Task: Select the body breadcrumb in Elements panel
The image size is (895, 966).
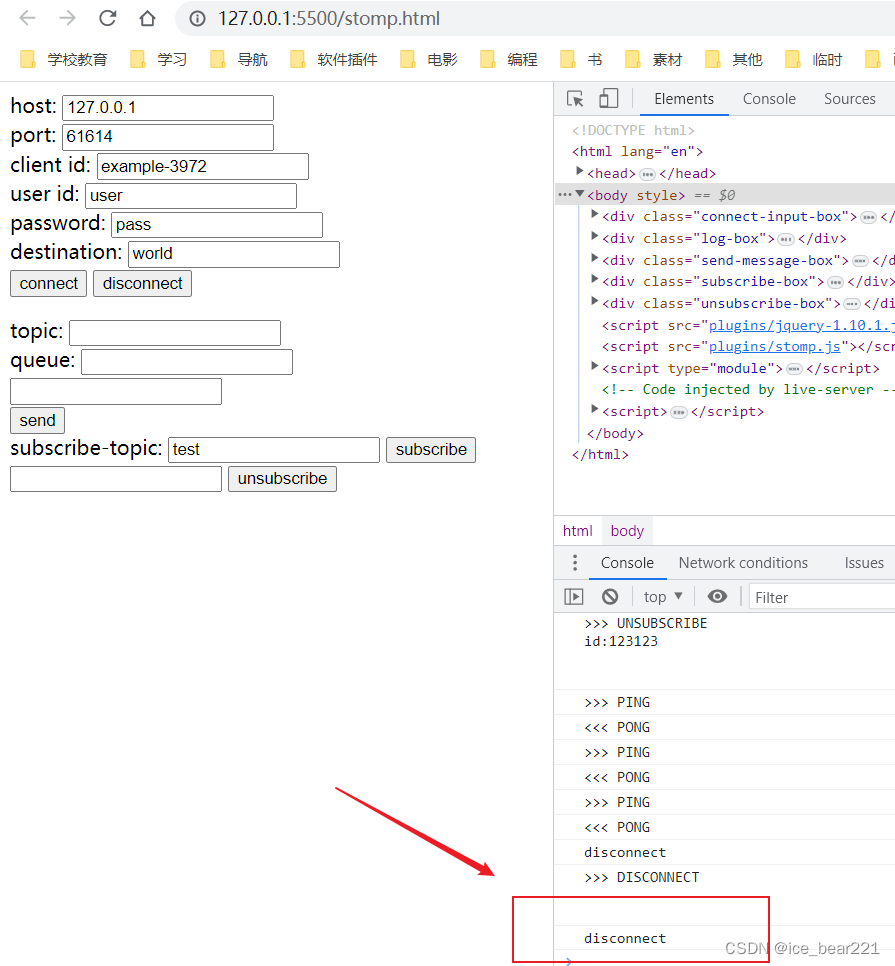Action: (626, 530)
